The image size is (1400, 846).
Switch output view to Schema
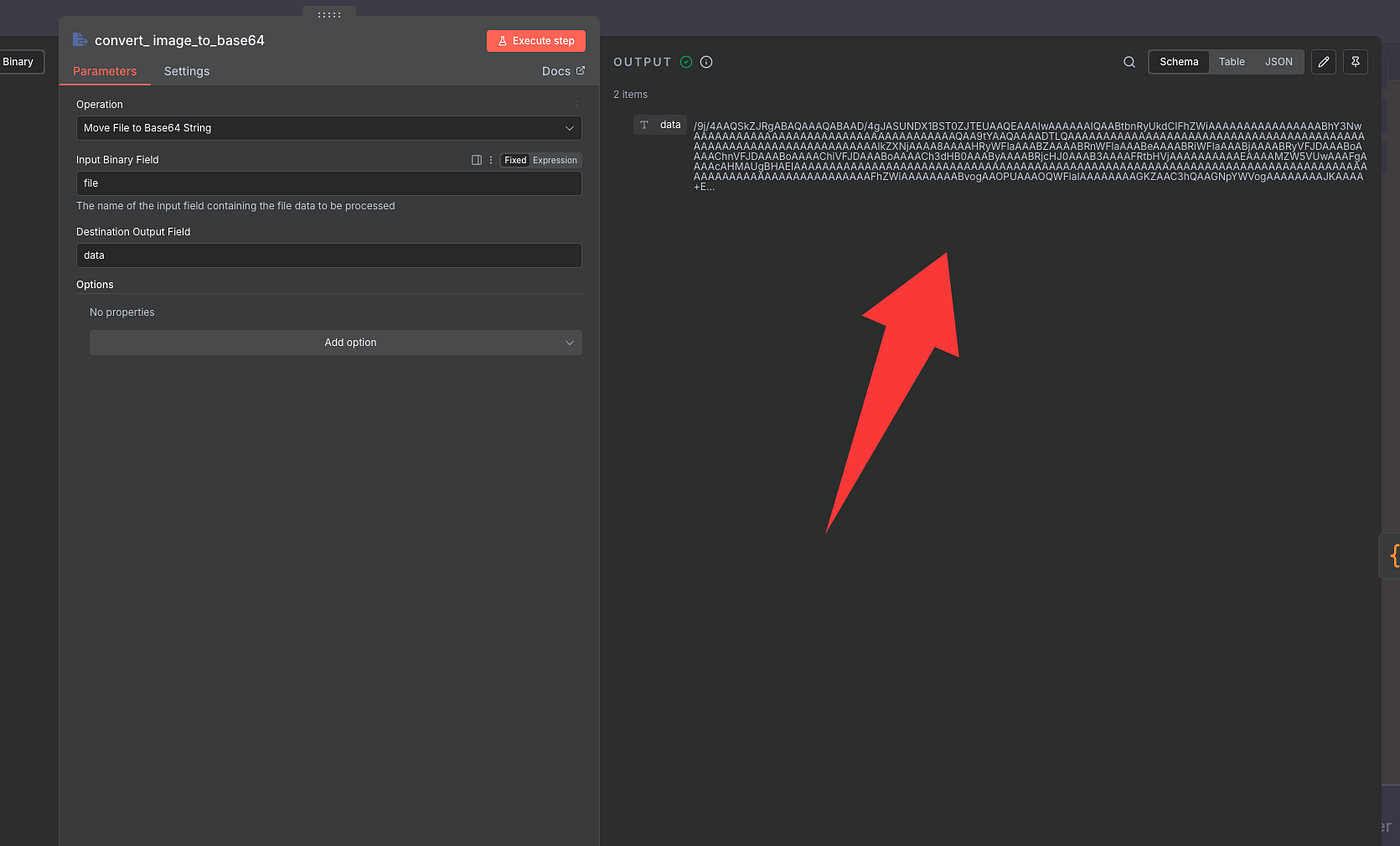pyautogui.click(x=1178, y=62)
